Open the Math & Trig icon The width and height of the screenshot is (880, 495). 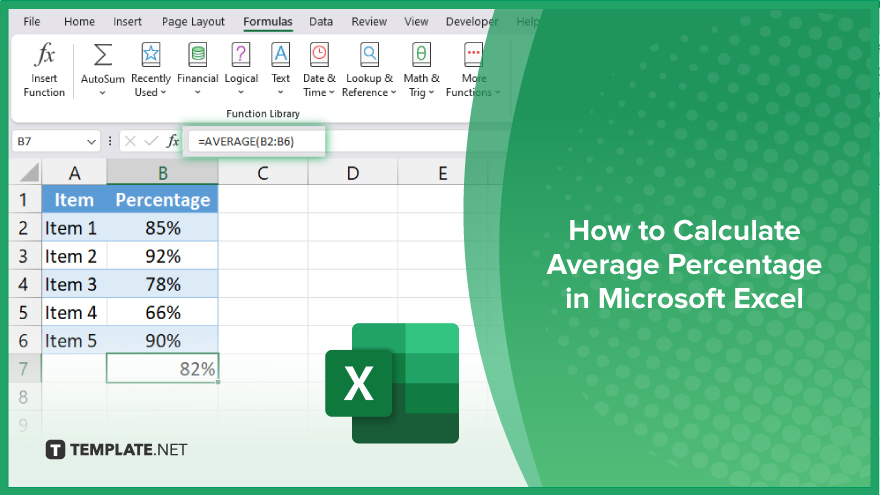coord(421,55)
